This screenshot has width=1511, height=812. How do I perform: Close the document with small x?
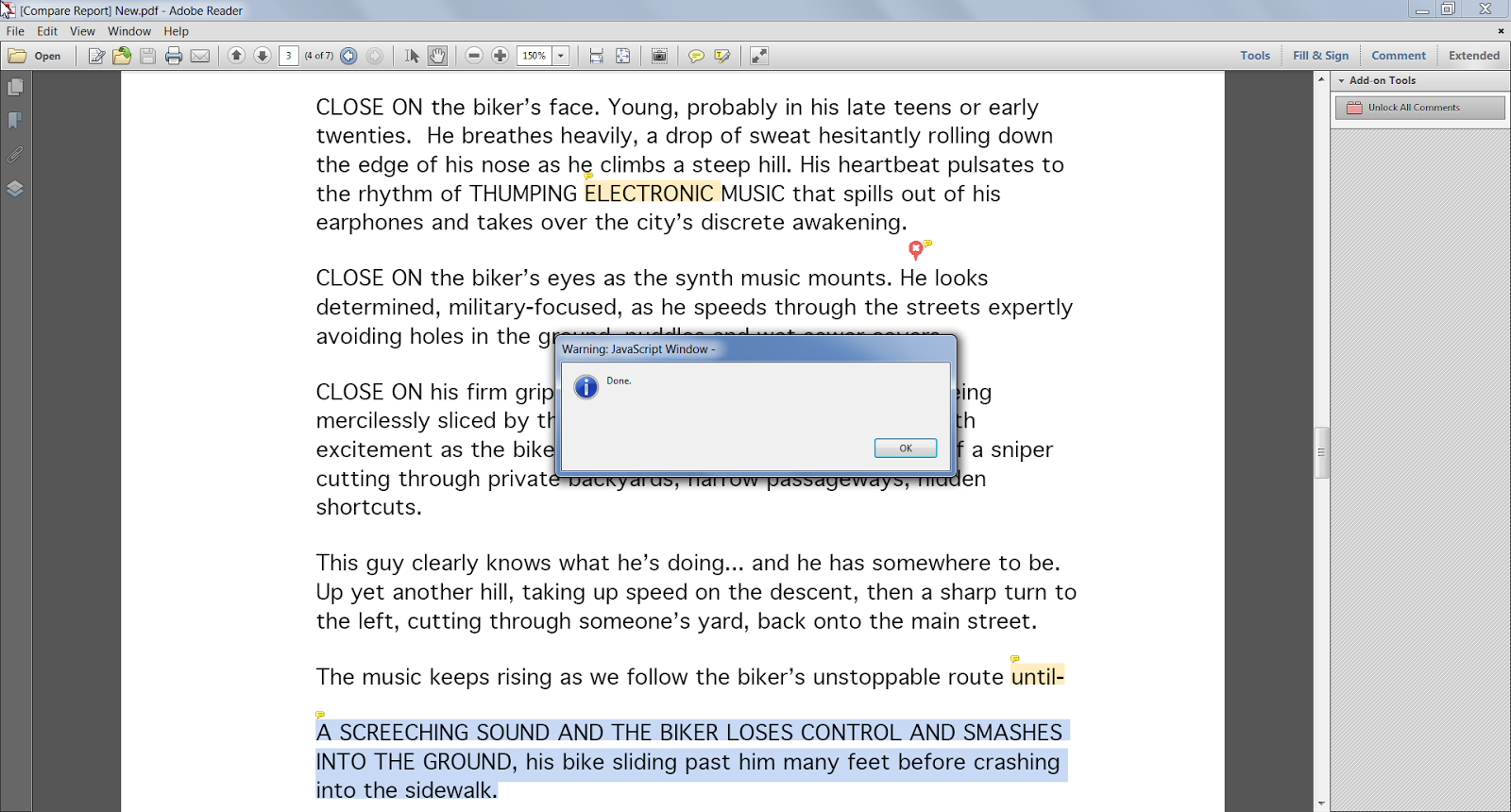tap(1501, 31)
